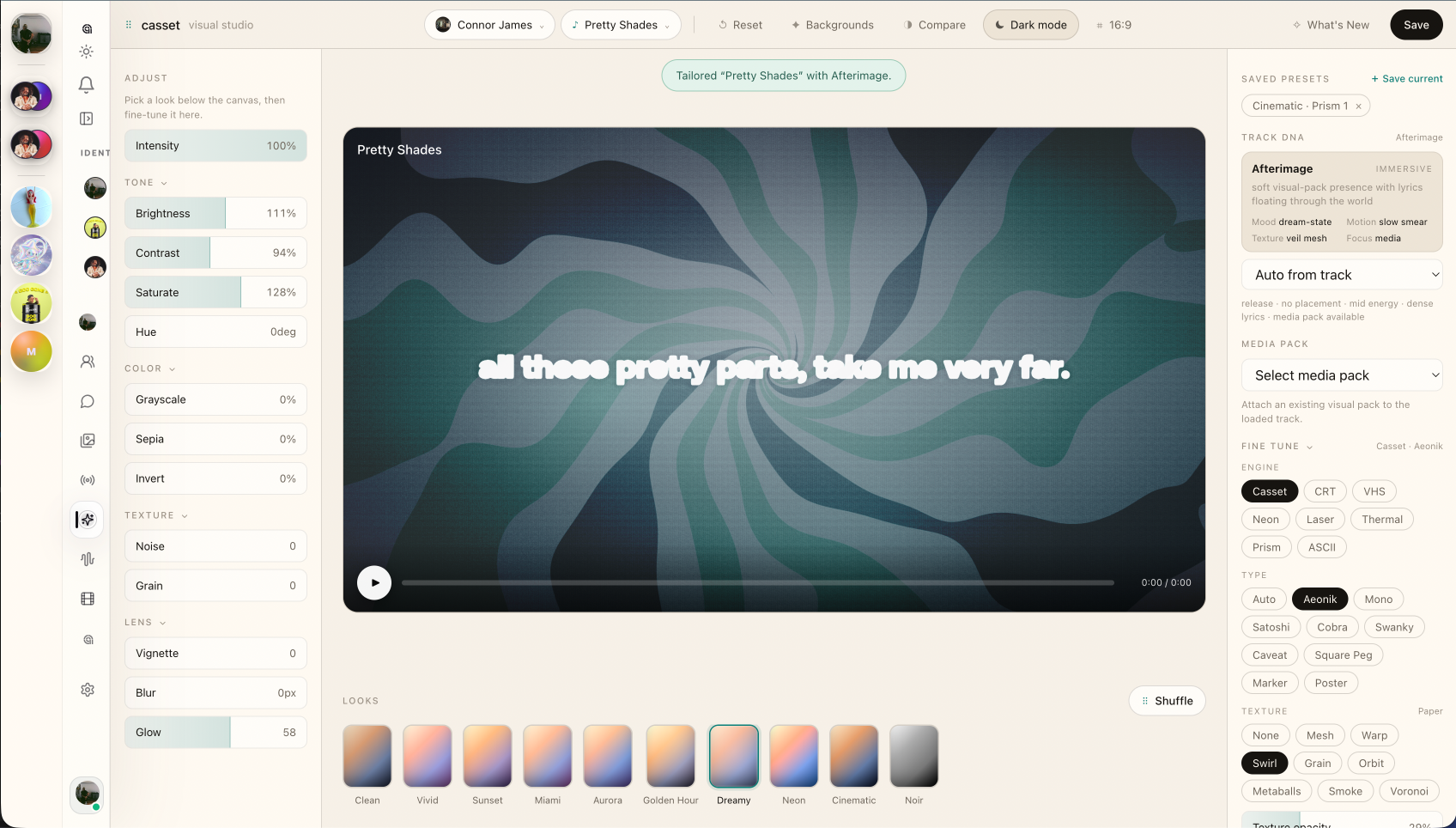Collapse the TEXTURE section in Adjust panel

click(156, 515)
